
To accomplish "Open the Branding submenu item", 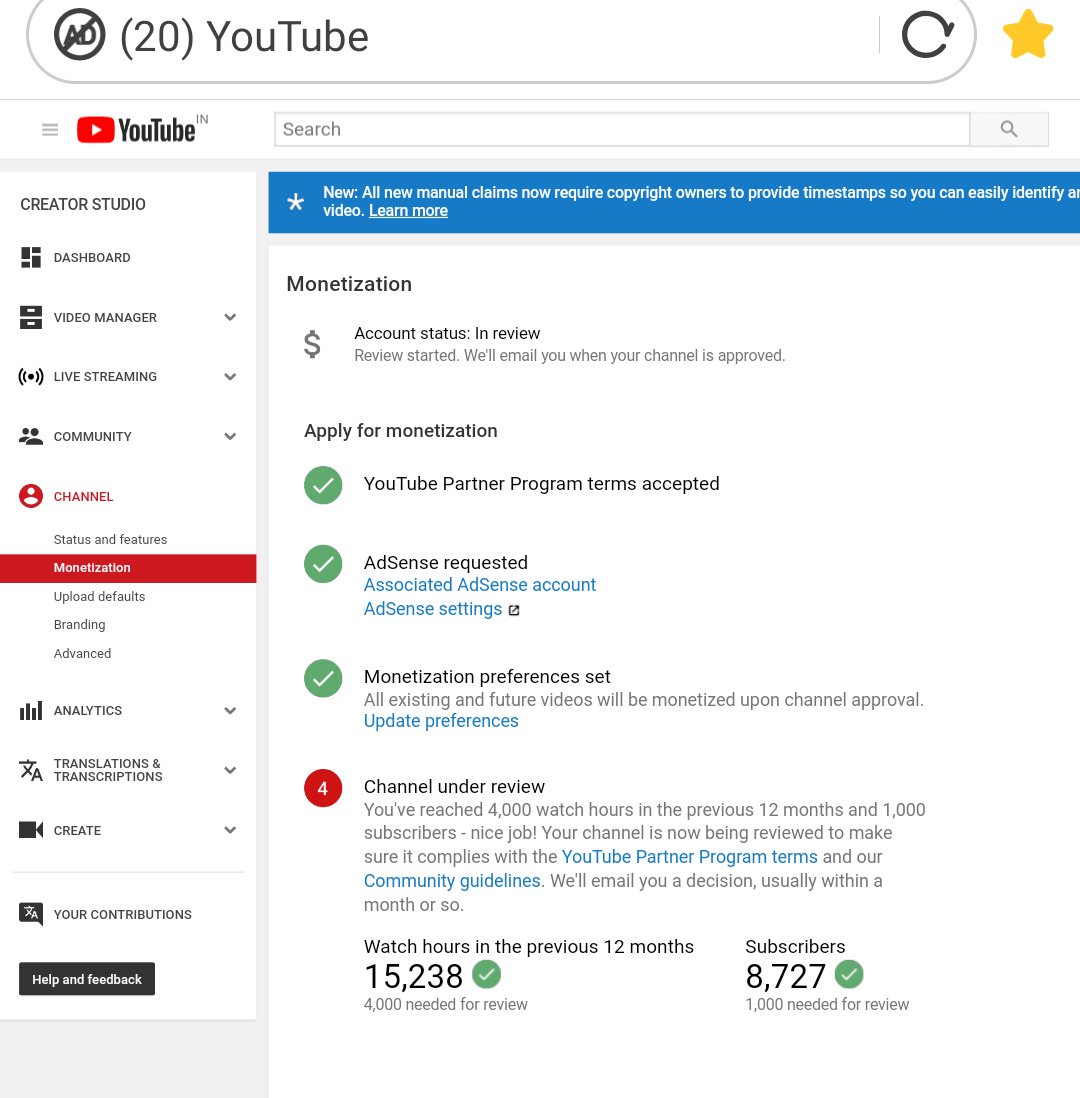I will (x=79, y=625).
